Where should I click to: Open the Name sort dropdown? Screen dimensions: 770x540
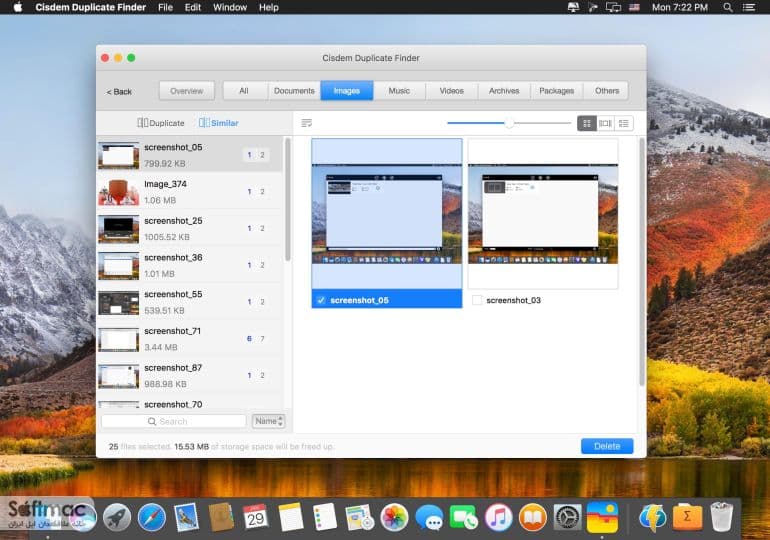(268, 421)
